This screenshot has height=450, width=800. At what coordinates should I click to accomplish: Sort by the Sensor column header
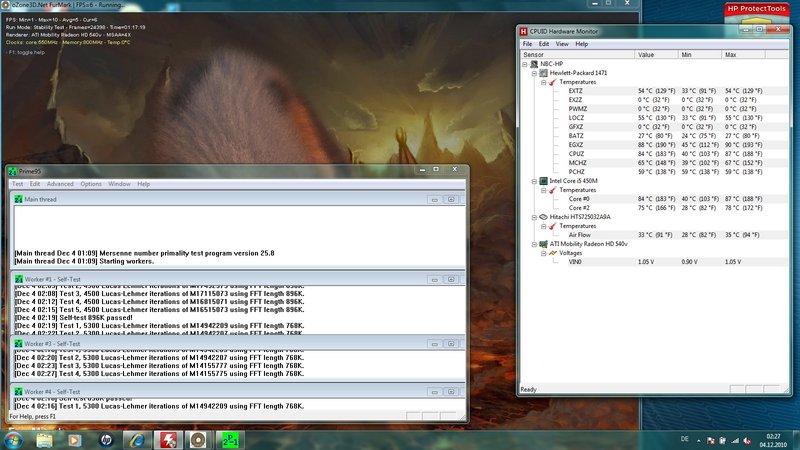(x=578, y=55)
